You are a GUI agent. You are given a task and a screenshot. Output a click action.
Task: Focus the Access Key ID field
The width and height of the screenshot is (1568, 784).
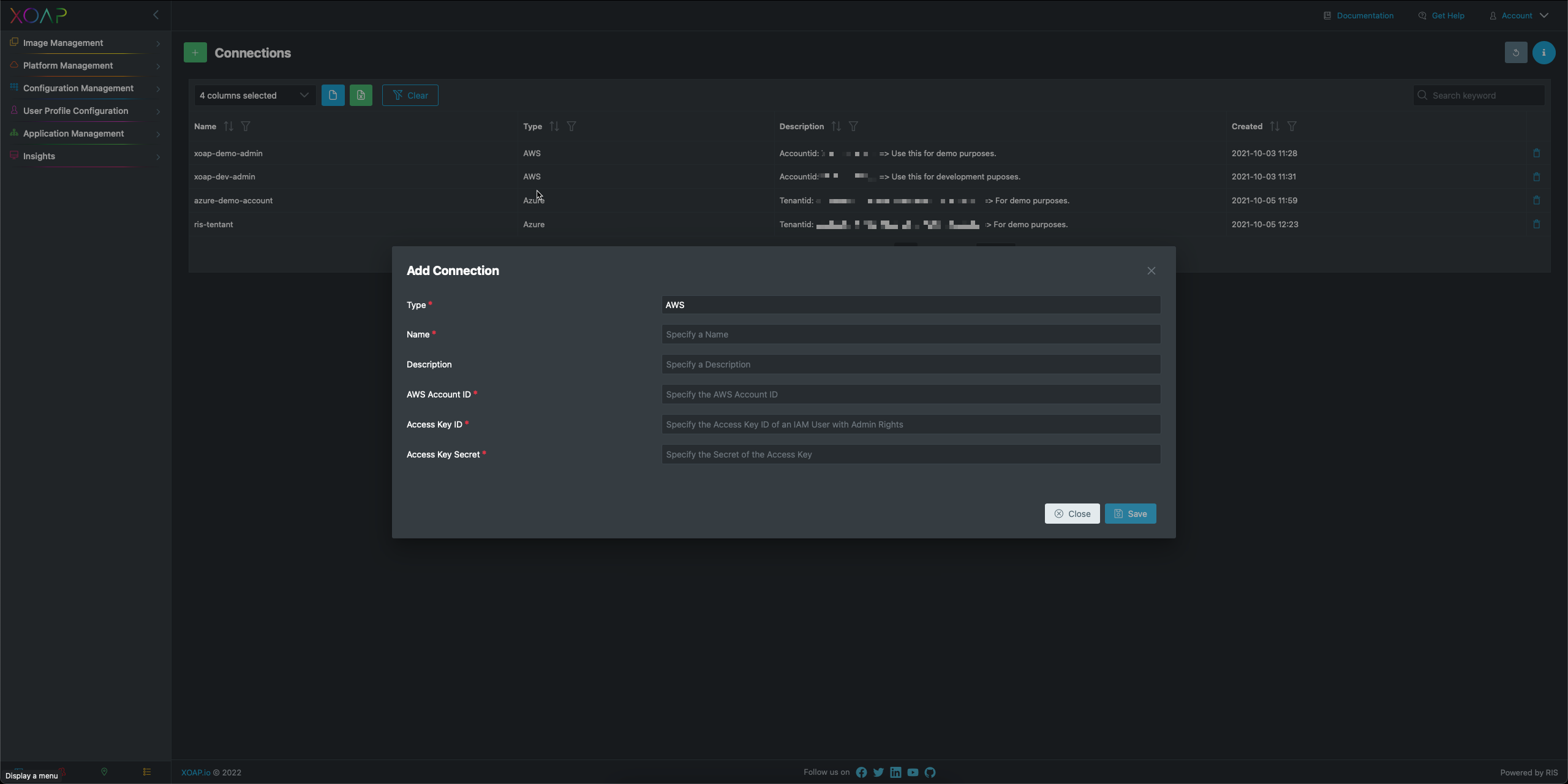911,424
